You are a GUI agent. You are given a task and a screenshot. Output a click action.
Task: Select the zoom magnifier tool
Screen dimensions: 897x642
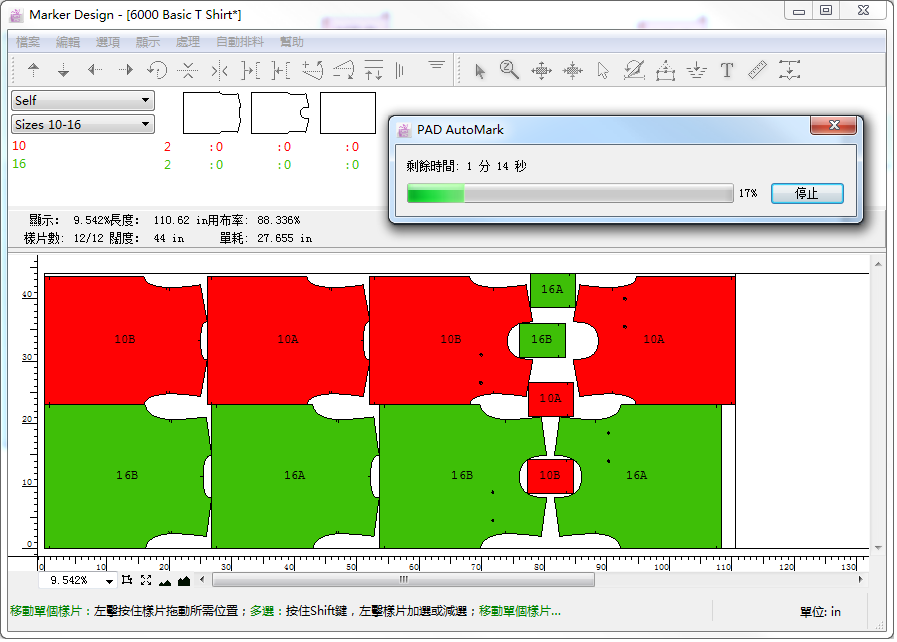[x=509, y=70]
